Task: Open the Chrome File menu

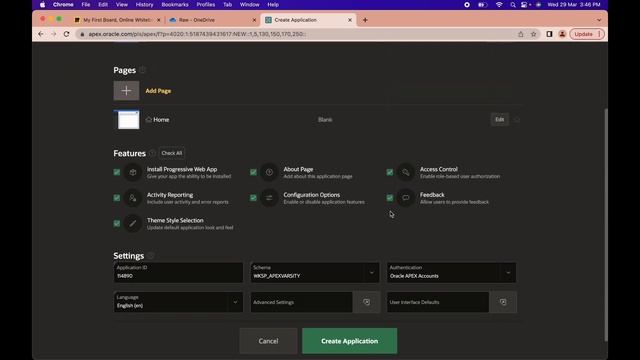Action: pyautogui.click(x=86, y=4)
